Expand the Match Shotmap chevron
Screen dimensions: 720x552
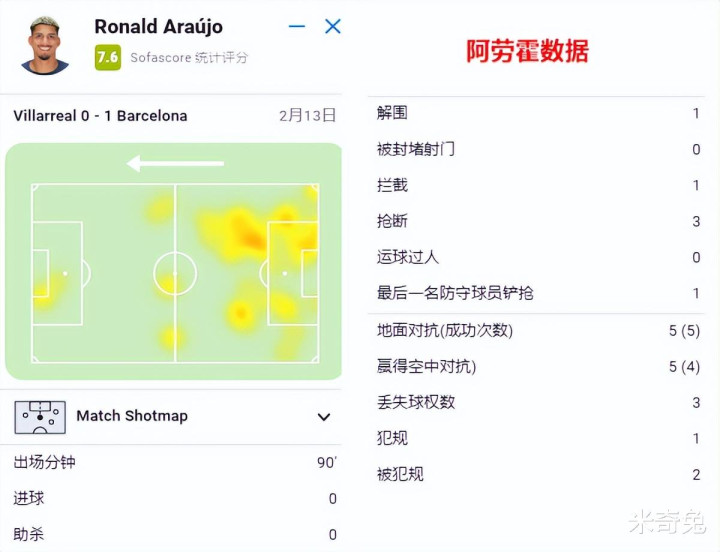[323, 417]
